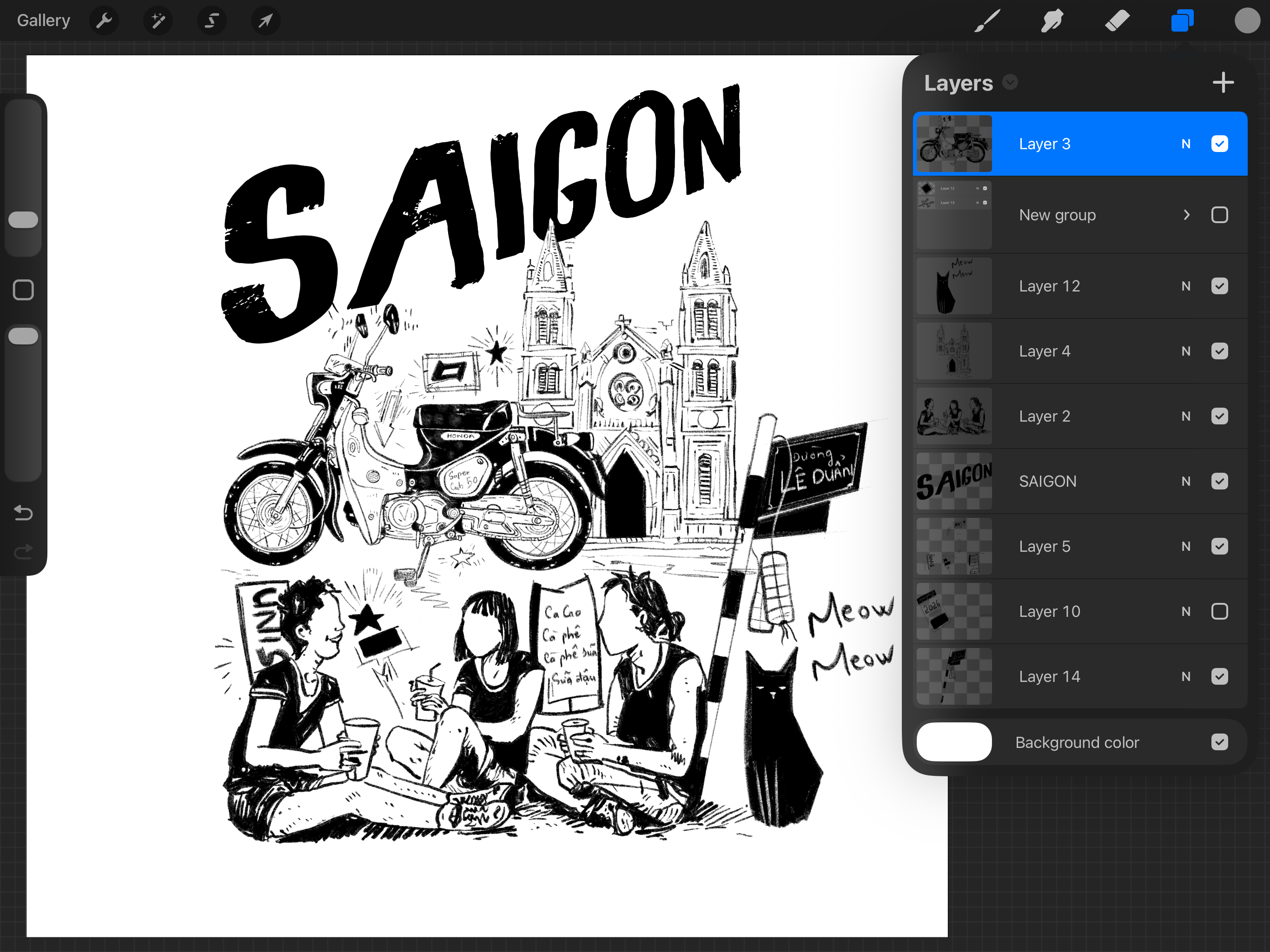Select the Layer 5 row name

coord(1045,546)
